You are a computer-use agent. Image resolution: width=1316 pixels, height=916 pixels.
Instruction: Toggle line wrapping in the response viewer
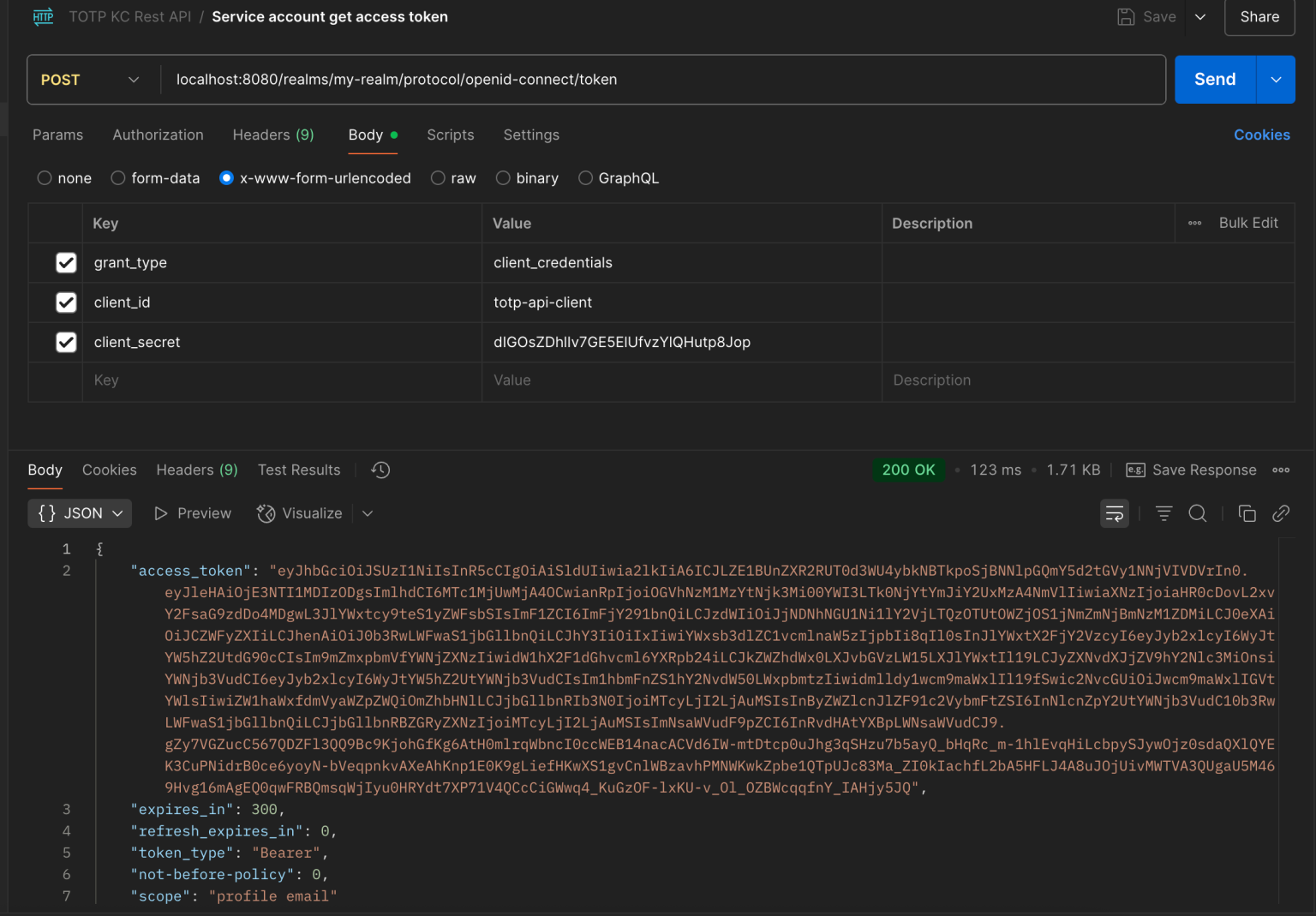1114,512
